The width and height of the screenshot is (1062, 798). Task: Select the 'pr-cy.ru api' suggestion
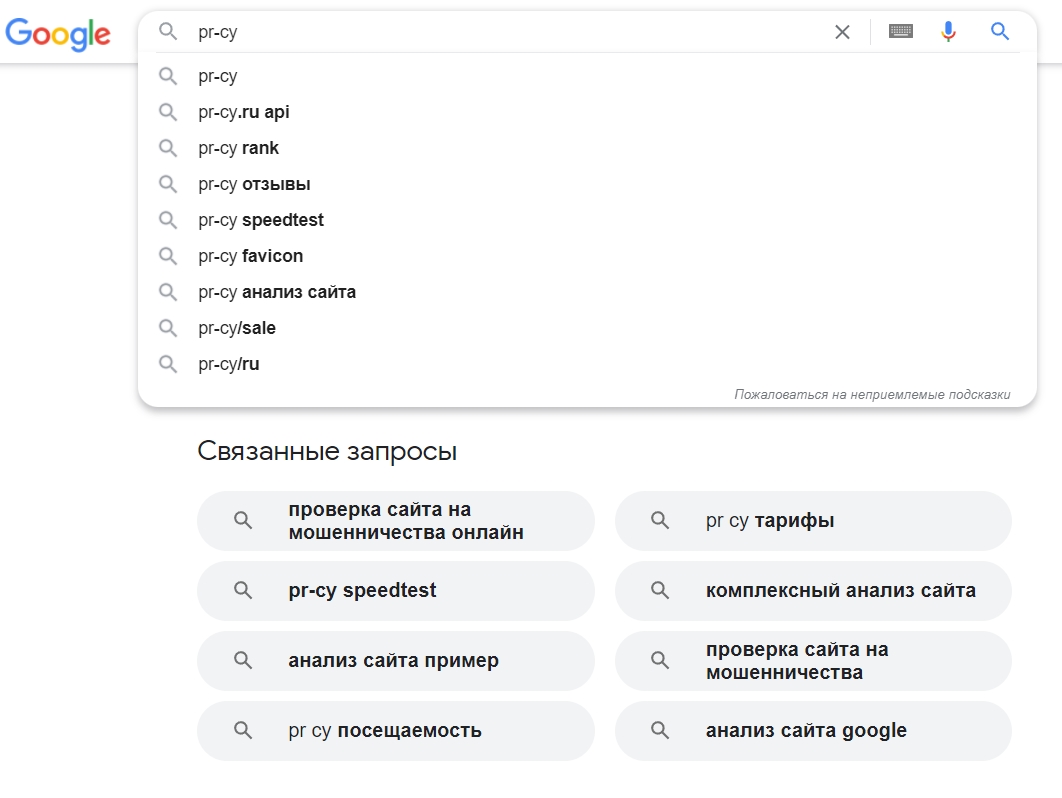pos(243,111)
